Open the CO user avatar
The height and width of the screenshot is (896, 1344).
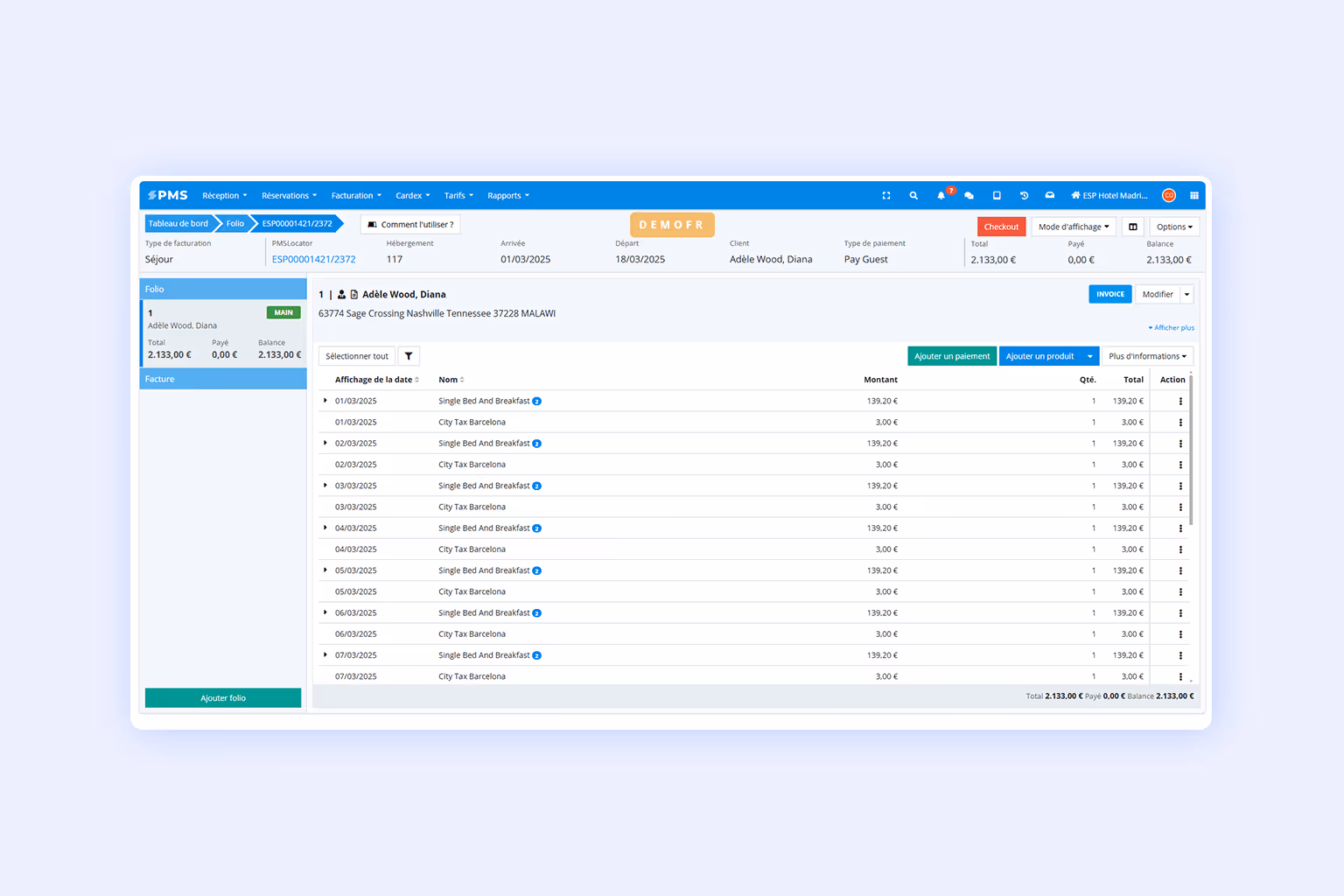coord(1169,196)
